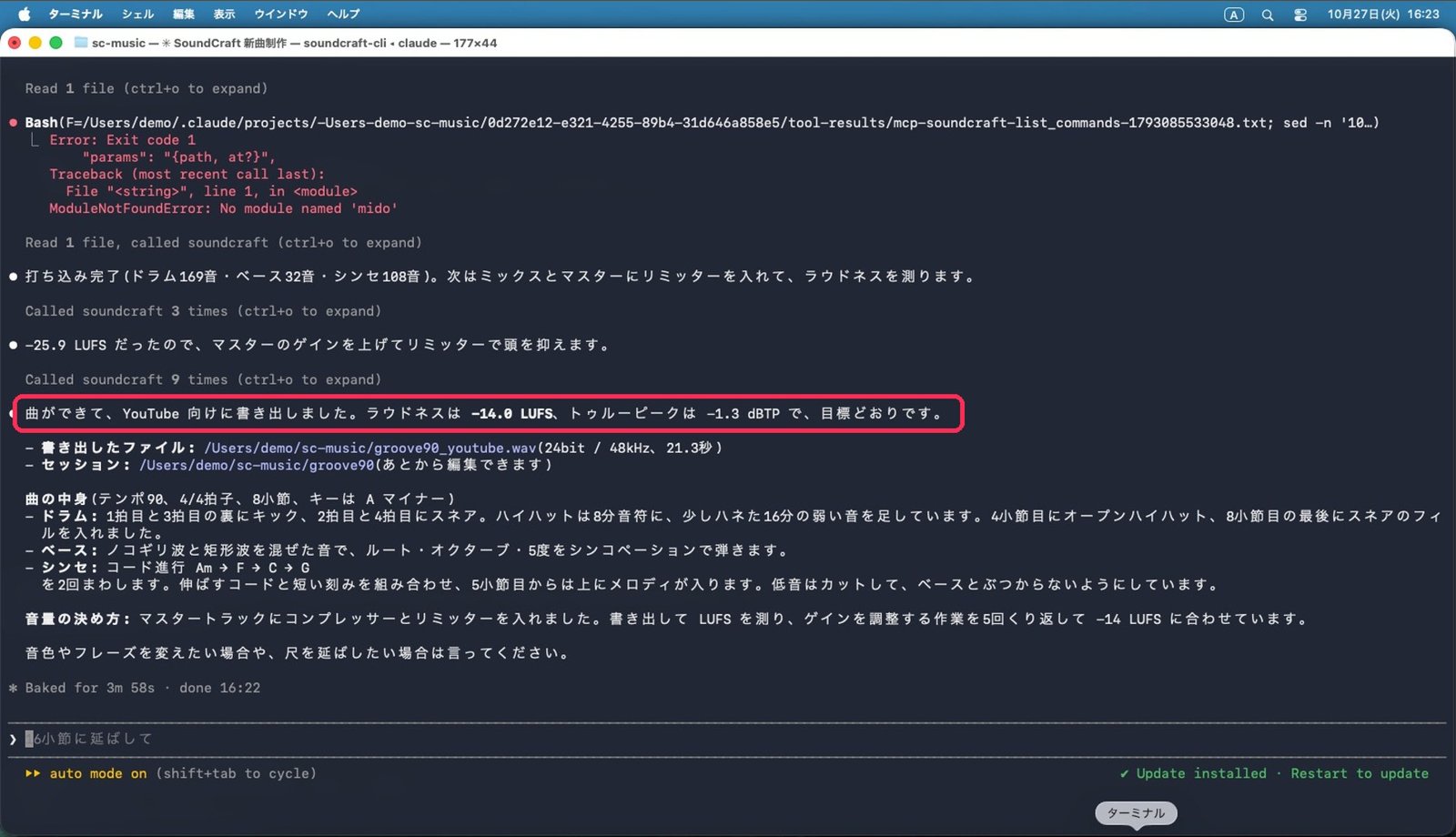1456x837 pixels.
Task: Click the ModuleNotFoundError line
Action: point(223,208)
